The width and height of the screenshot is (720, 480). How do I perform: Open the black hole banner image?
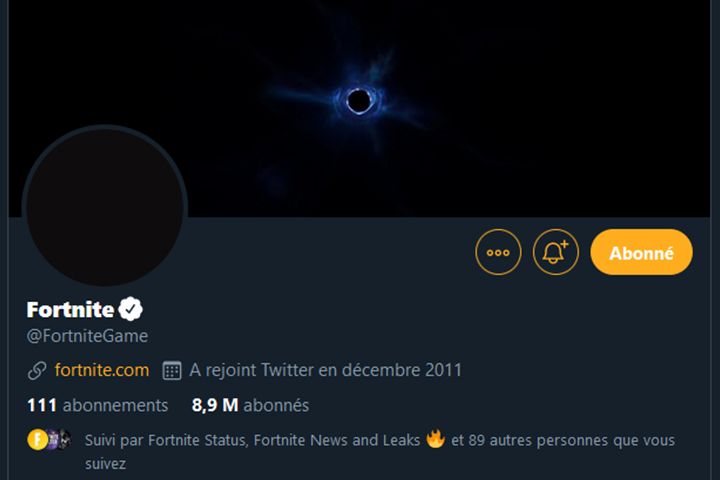tap(358, 100)
